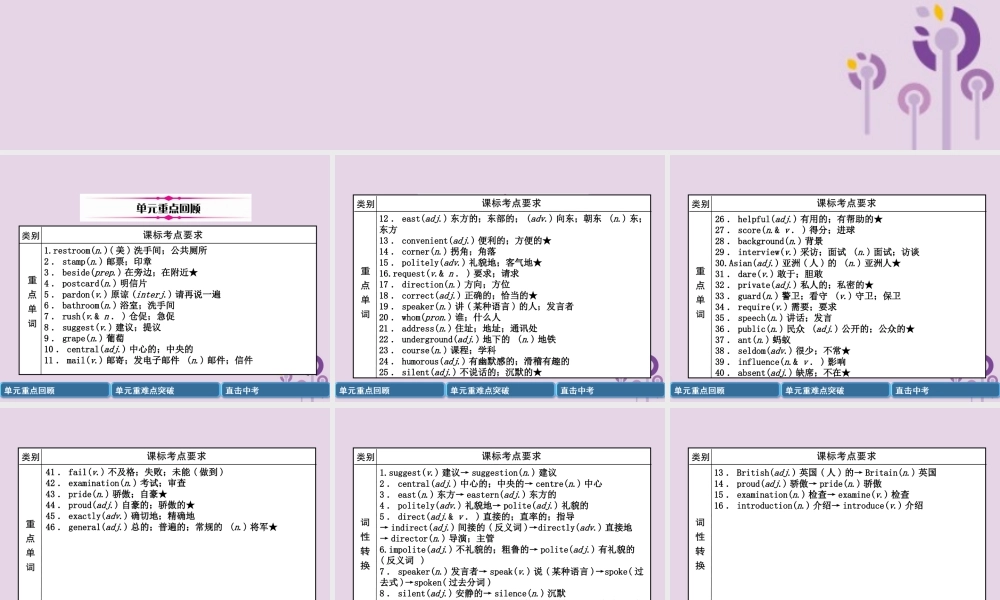Screen dimensions: 1000x600
Task: Select the row '26. helpful(adj.)有用的'
Action: tap(798, 219)
